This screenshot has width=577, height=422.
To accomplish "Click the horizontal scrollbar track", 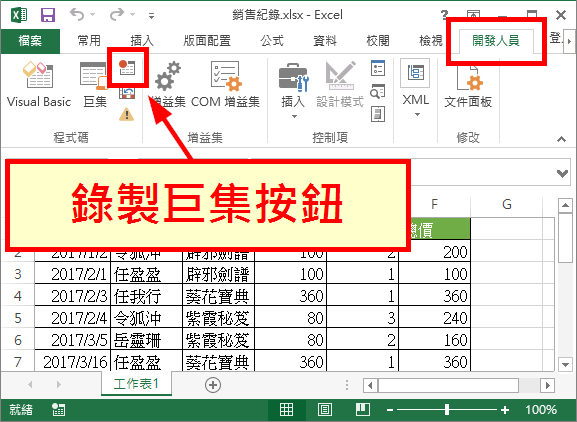I will point(529,386).
